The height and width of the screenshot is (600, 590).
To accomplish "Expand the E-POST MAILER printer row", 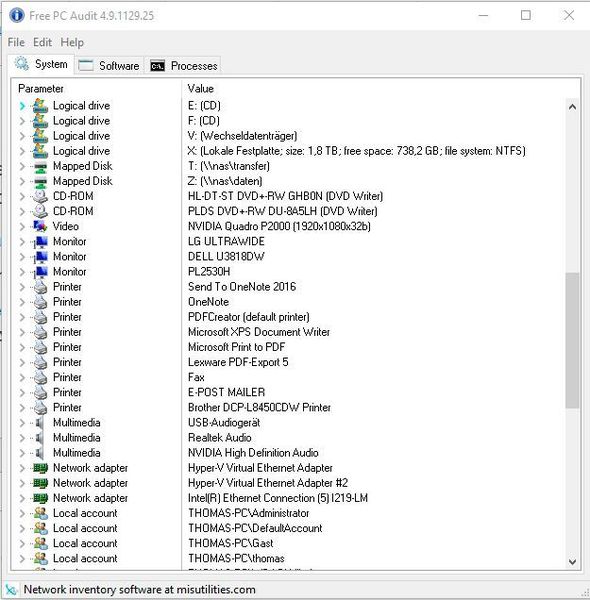I will (22, 393).
